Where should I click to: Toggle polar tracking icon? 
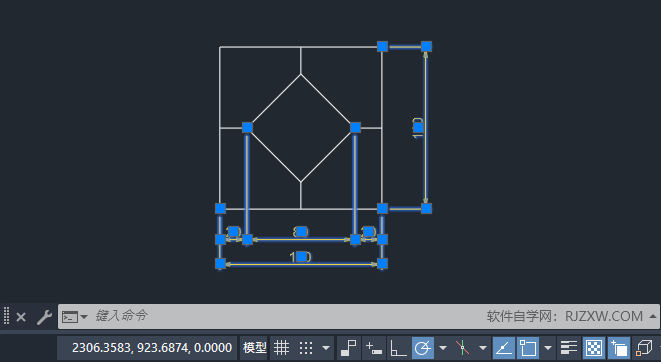(423, 348)
